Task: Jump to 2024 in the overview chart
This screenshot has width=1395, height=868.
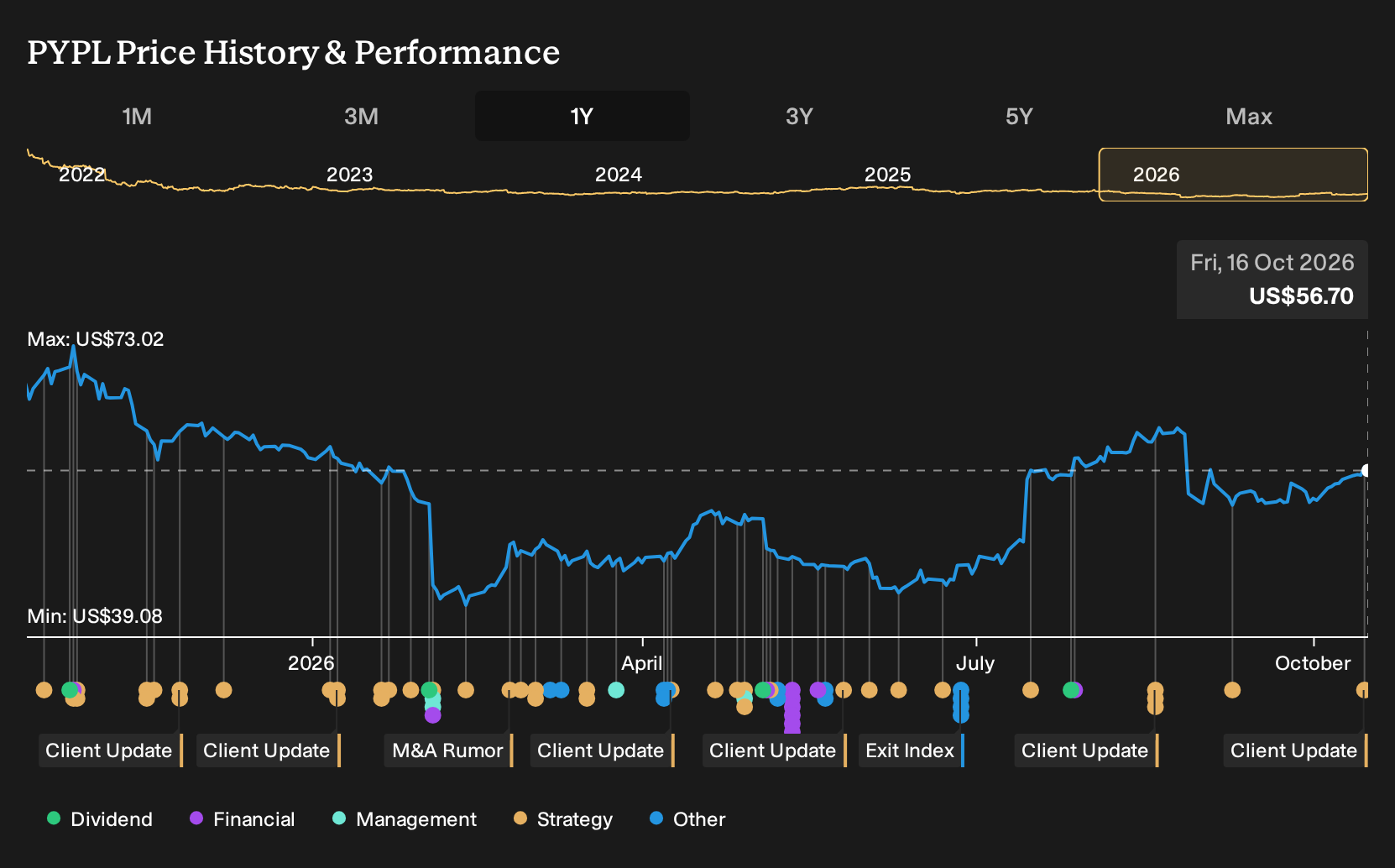Action: pos(619,175)
